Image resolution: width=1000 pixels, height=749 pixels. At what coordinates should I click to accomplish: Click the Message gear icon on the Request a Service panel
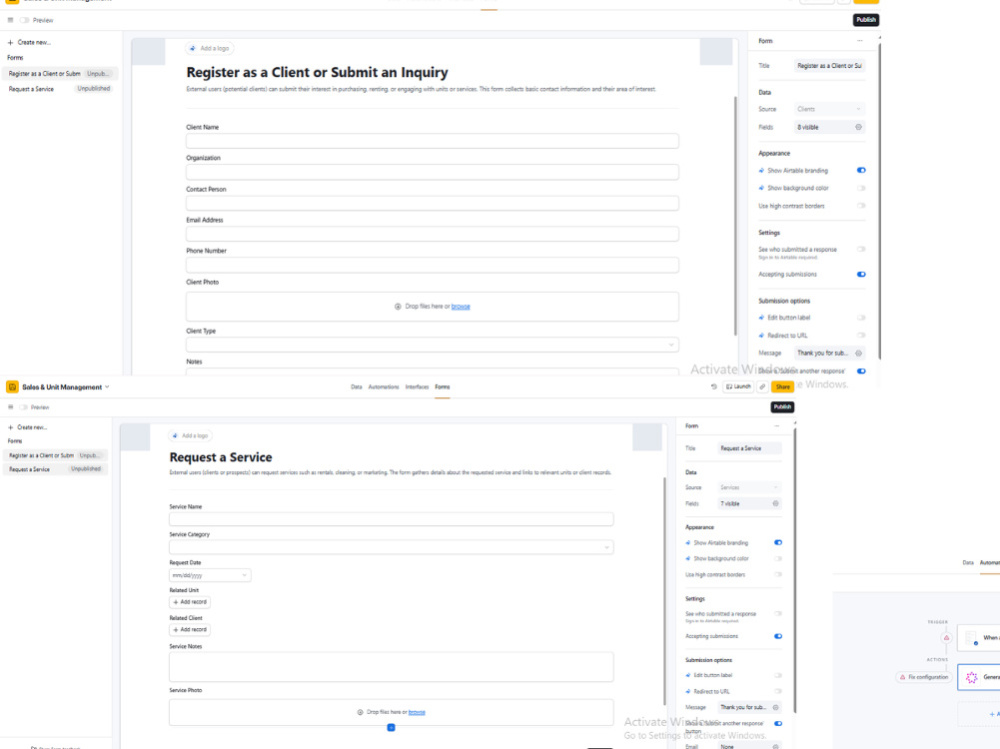click(776, 707)
